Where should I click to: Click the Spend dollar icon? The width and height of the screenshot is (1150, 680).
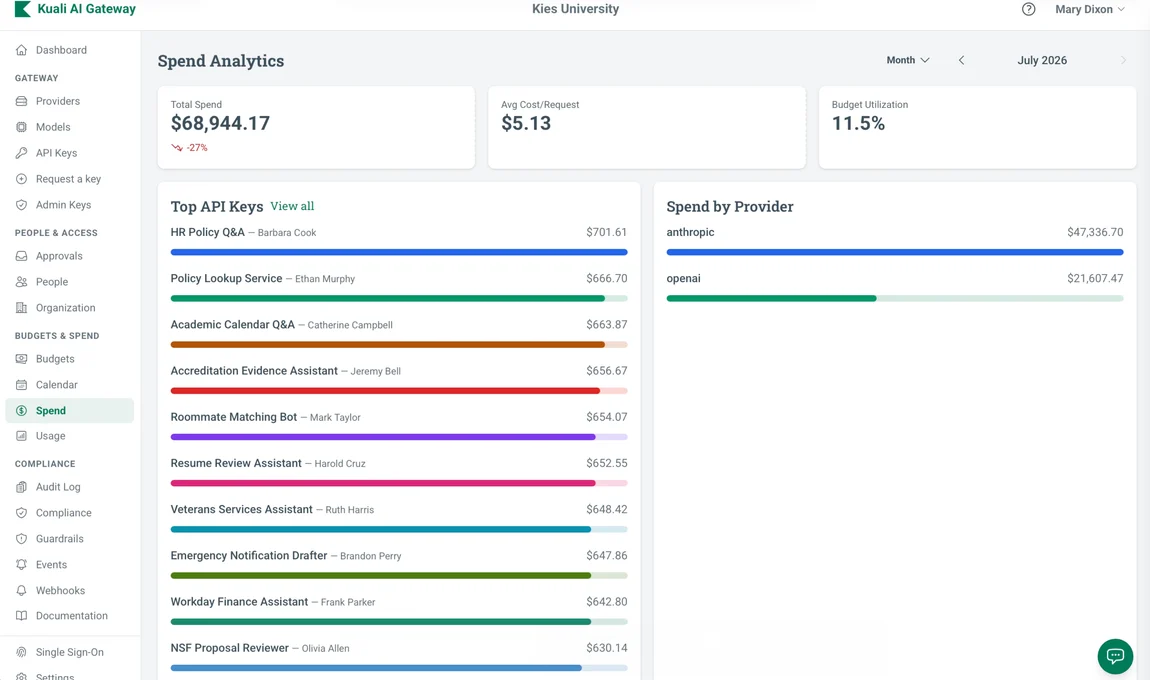tap(21, 411)
